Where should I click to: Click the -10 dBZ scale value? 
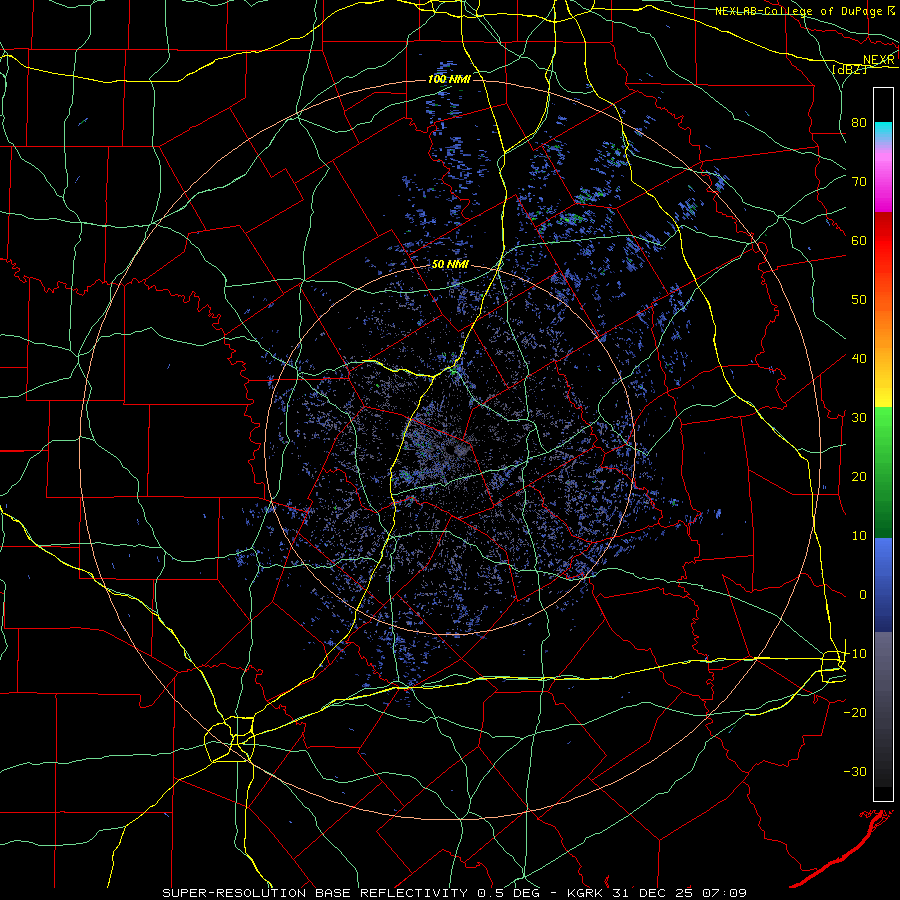click(x=855, y=653)
